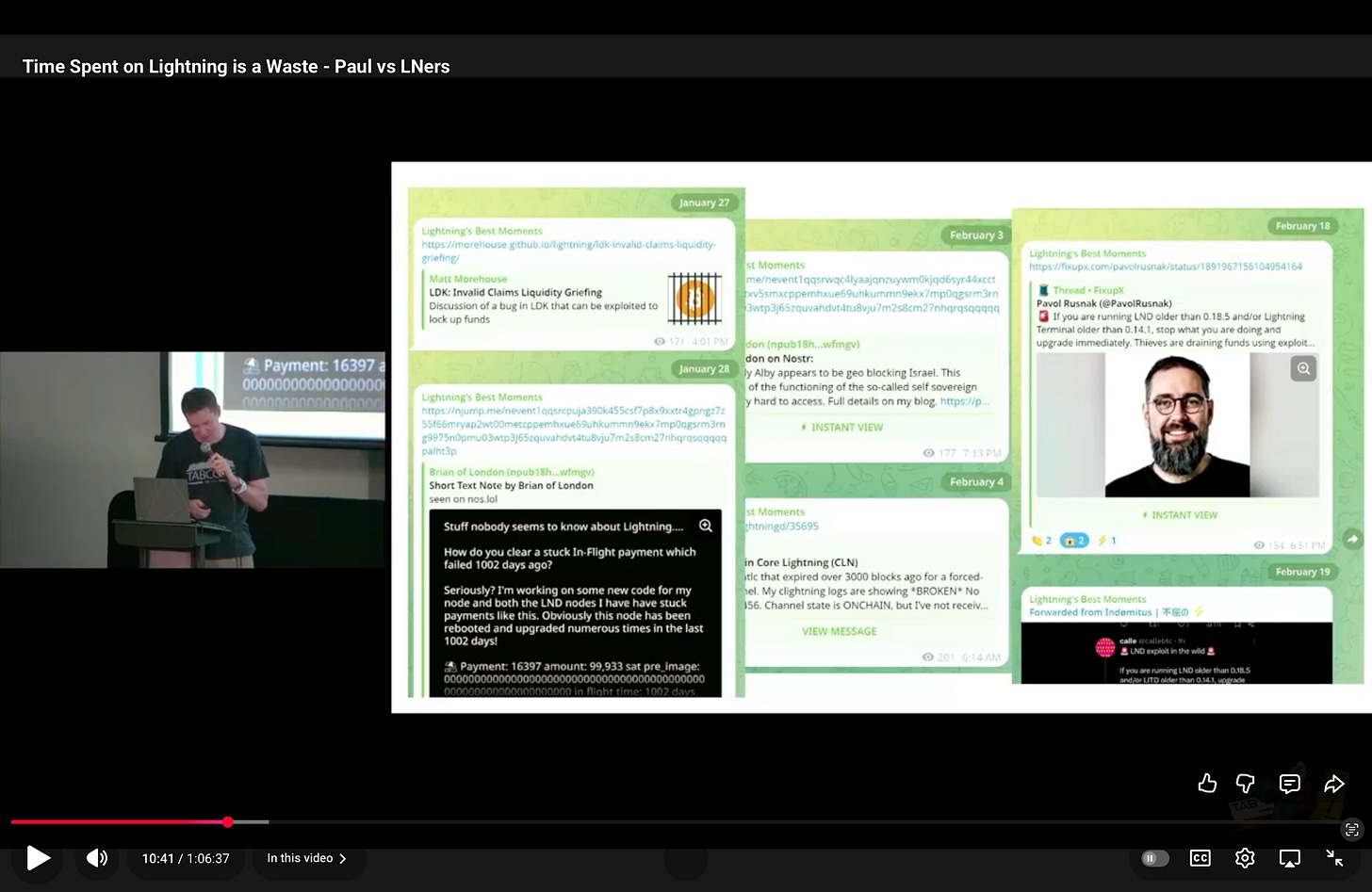Click 'February 4' date label in slide

click(x=976, y=481)
